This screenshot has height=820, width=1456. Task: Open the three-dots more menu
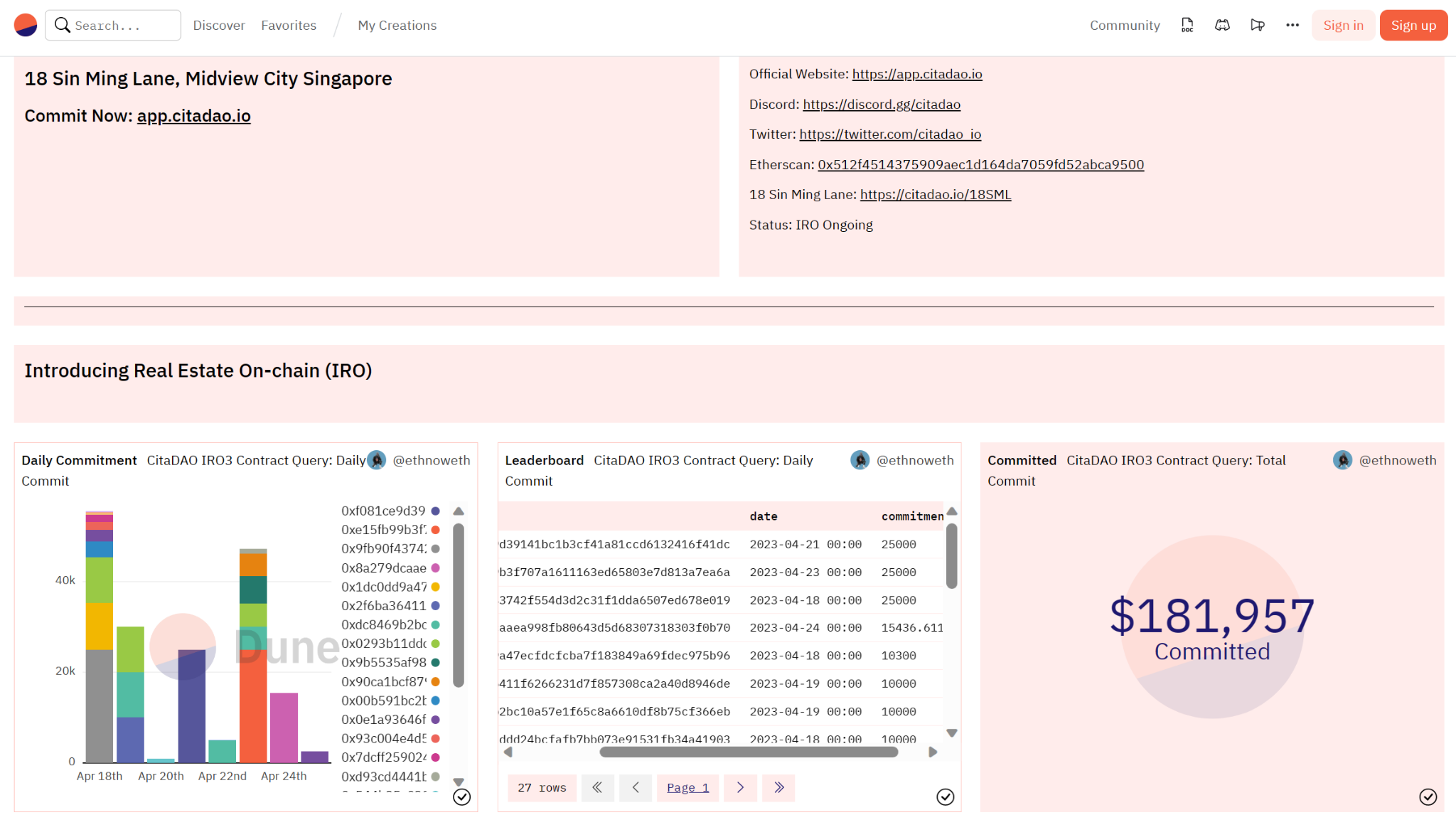pyautogui.click(x=1292, y=25)
